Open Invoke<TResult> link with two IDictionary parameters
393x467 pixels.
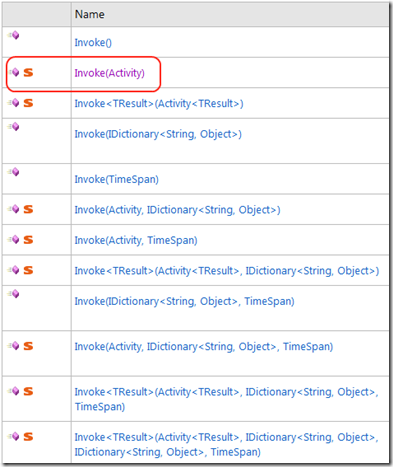point(226,444)
